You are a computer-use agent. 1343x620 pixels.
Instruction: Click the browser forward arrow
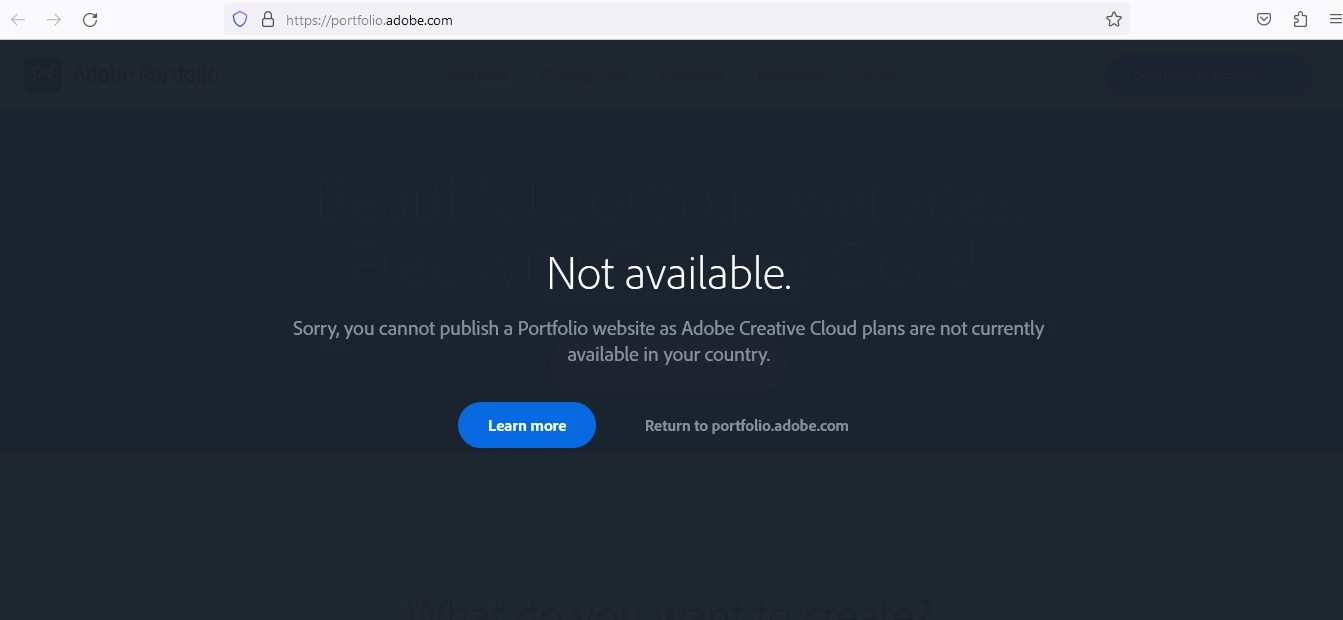tap(54, 19)
